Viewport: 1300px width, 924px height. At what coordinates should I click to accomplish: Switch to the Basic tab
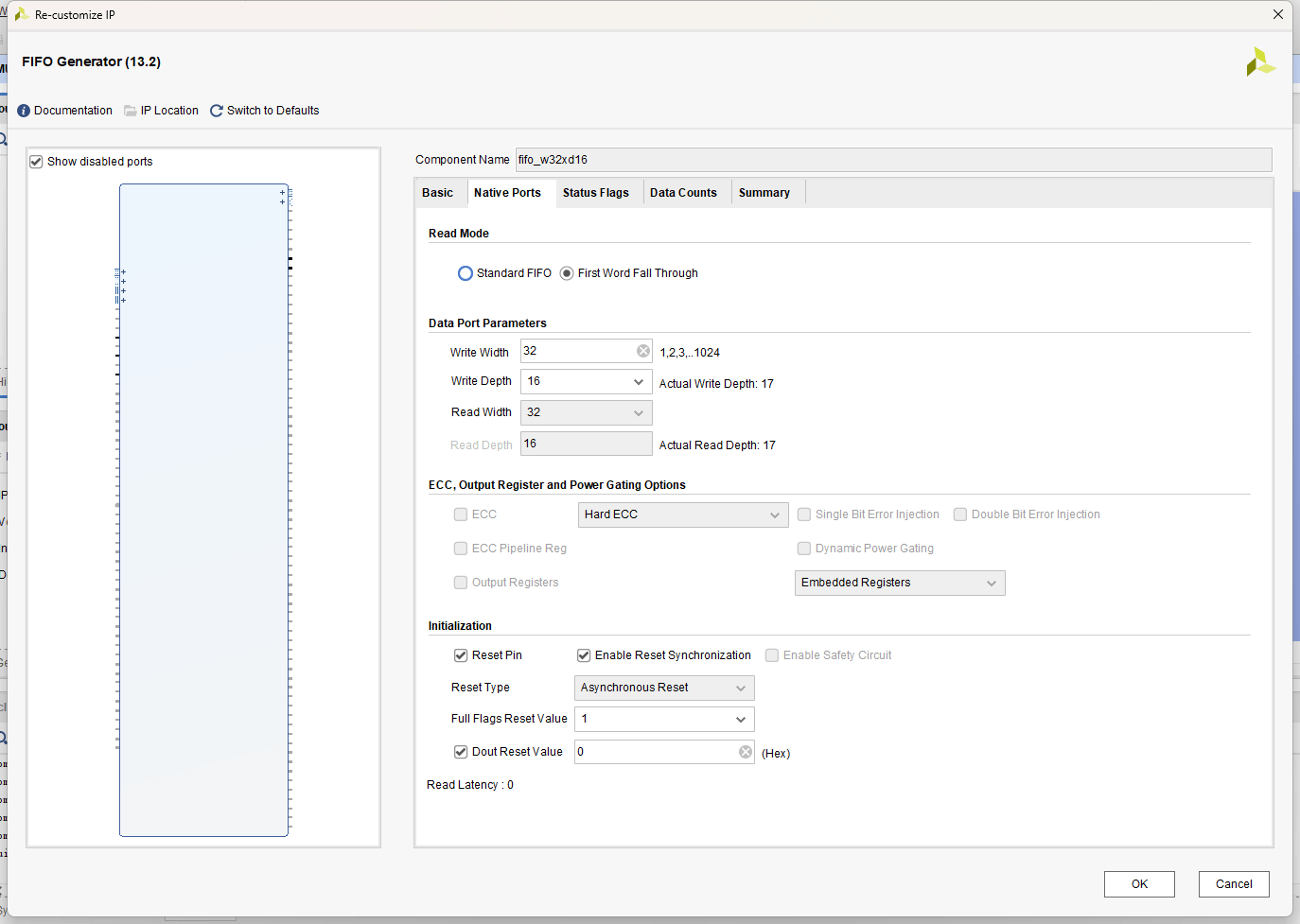pos(437,193)
